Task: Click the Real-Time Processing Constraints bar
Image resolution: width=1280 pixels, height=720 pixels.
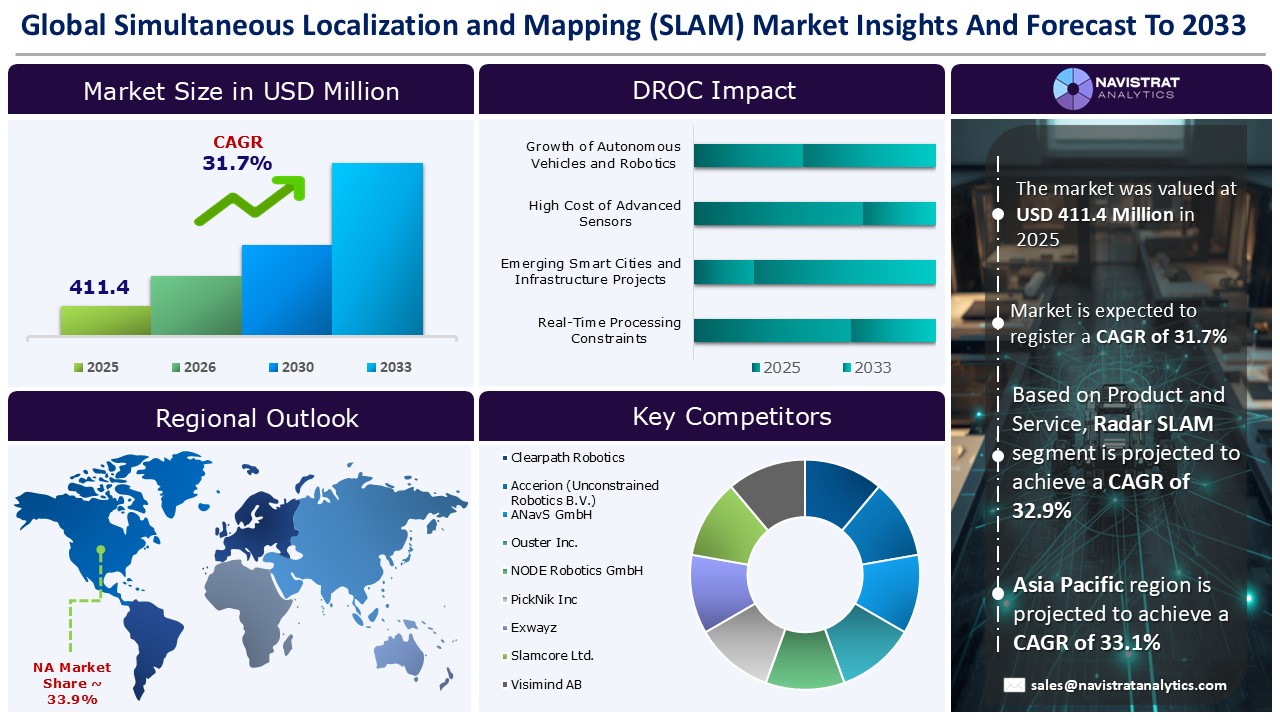Action: tap(813, 329)
